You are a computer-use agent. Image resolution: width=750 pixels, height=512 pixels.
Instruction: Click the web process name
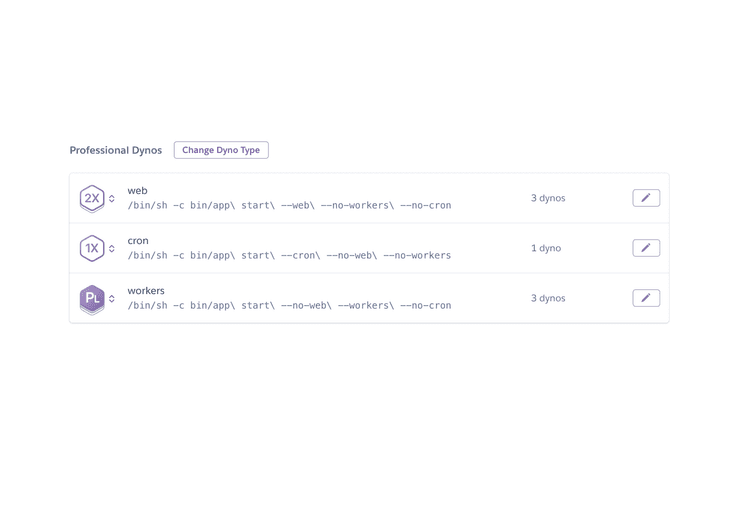click(137, 190)
